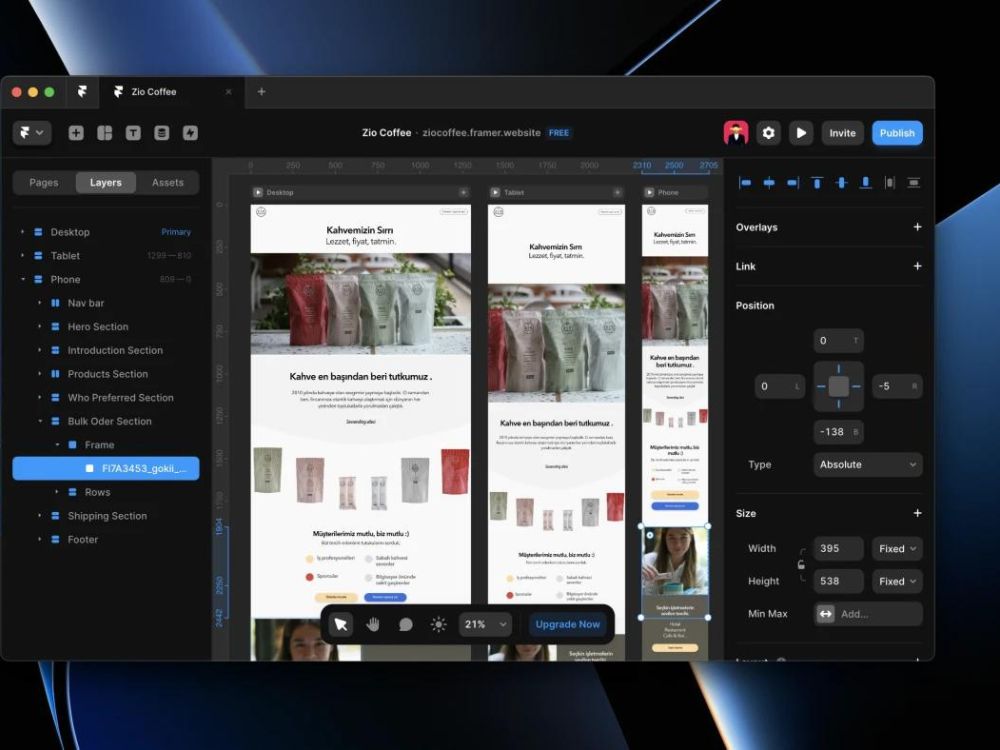Click the user avatar in toolbar
The height and width of the screenshot is (750, 1000).
tap(736, 133)
